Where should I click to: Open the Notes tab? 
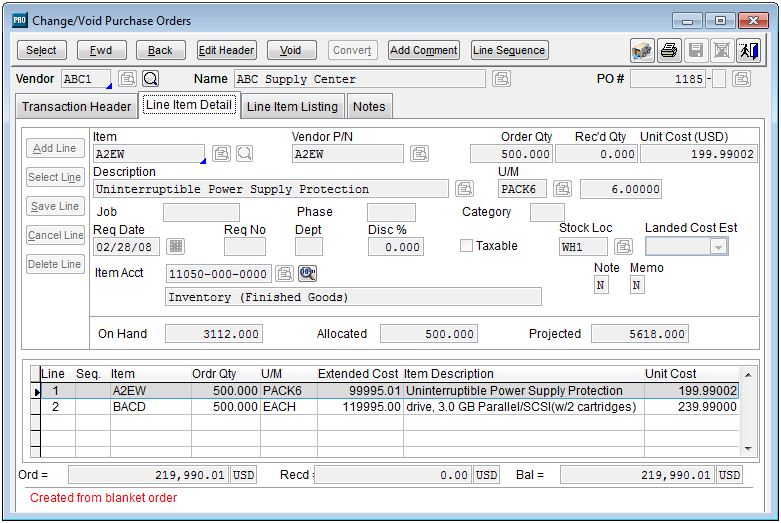(369, 107)
